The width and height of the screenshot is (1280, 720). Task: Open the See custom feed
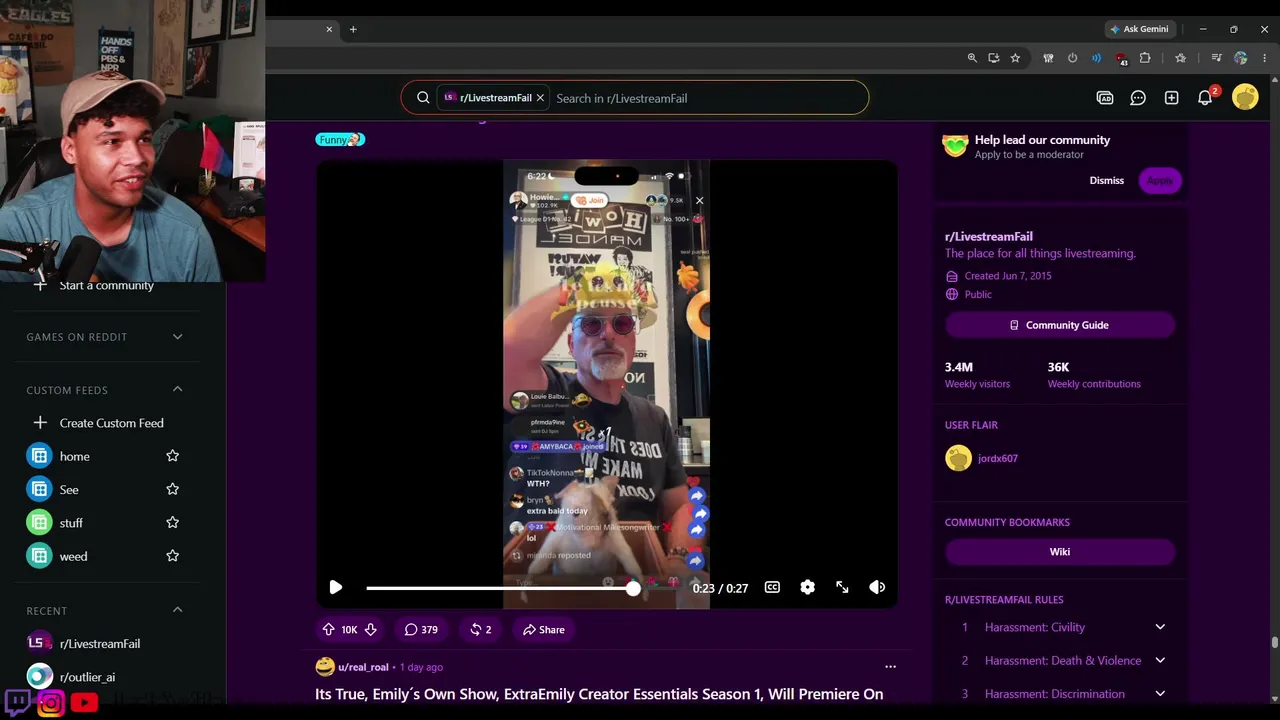coord(69,490)
